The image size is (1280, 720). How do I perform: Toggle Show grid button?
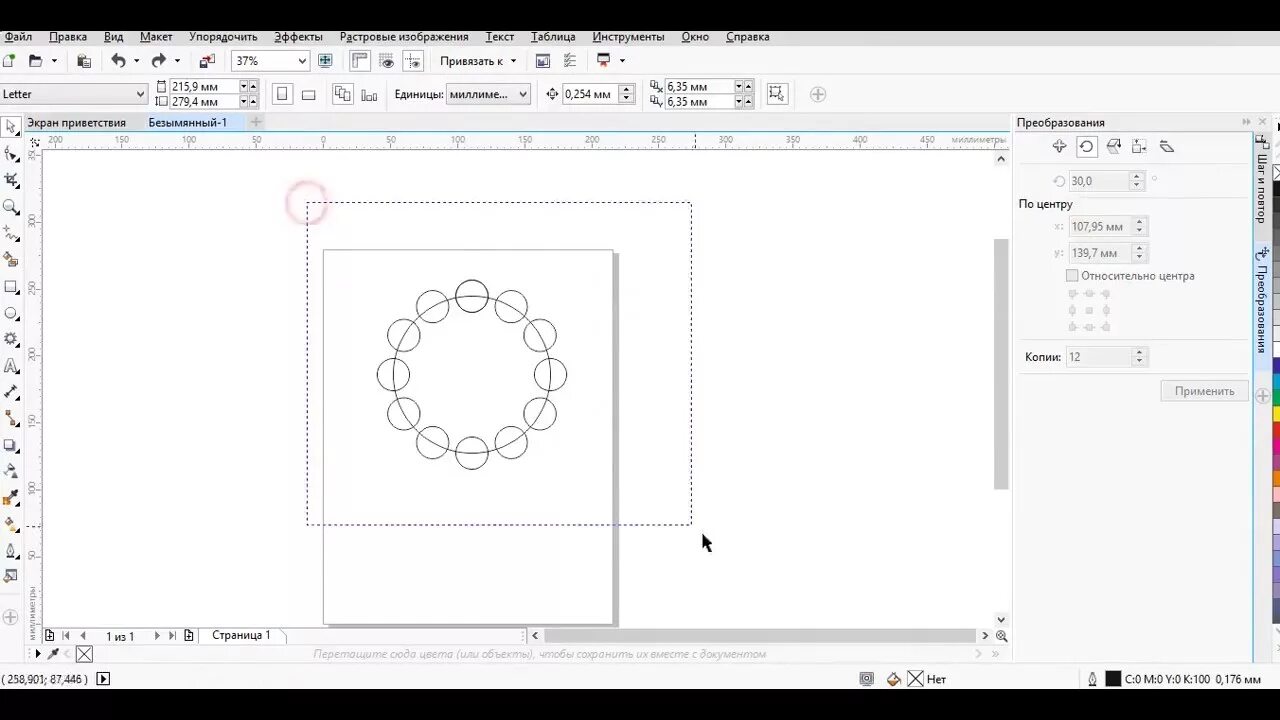[x=386, y=61]
